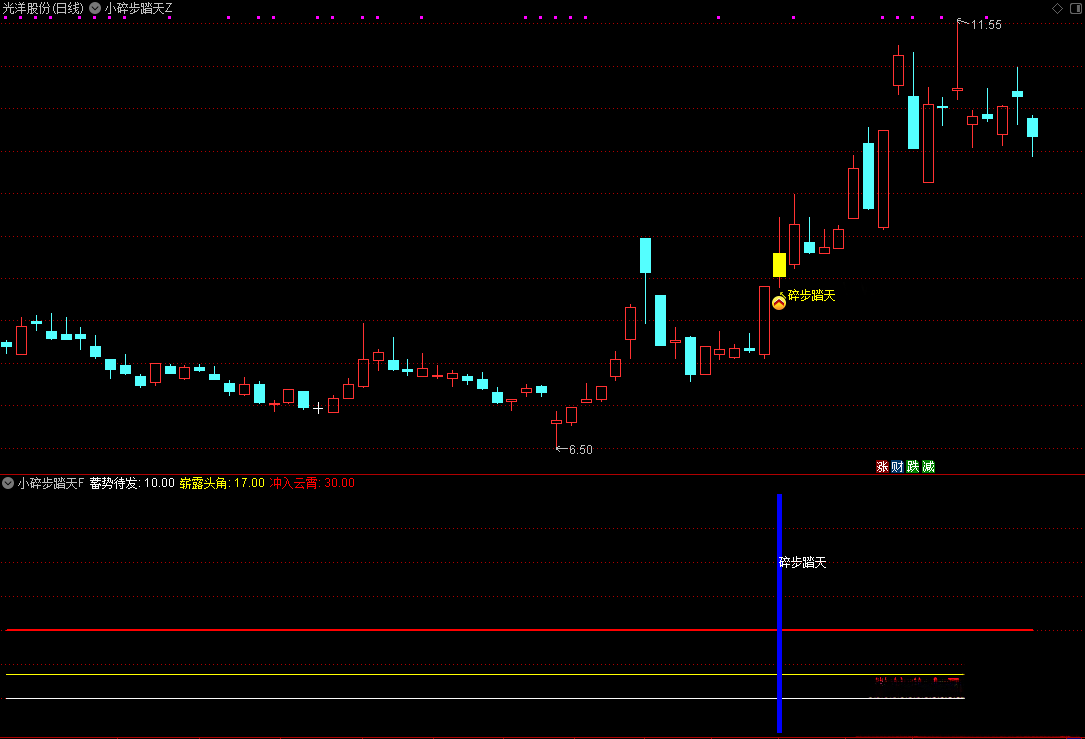Click the 光洋股份(日线) stock title
Viewport: 1085px width, 739px height.
pyautogui.click(x=43, y=8)
